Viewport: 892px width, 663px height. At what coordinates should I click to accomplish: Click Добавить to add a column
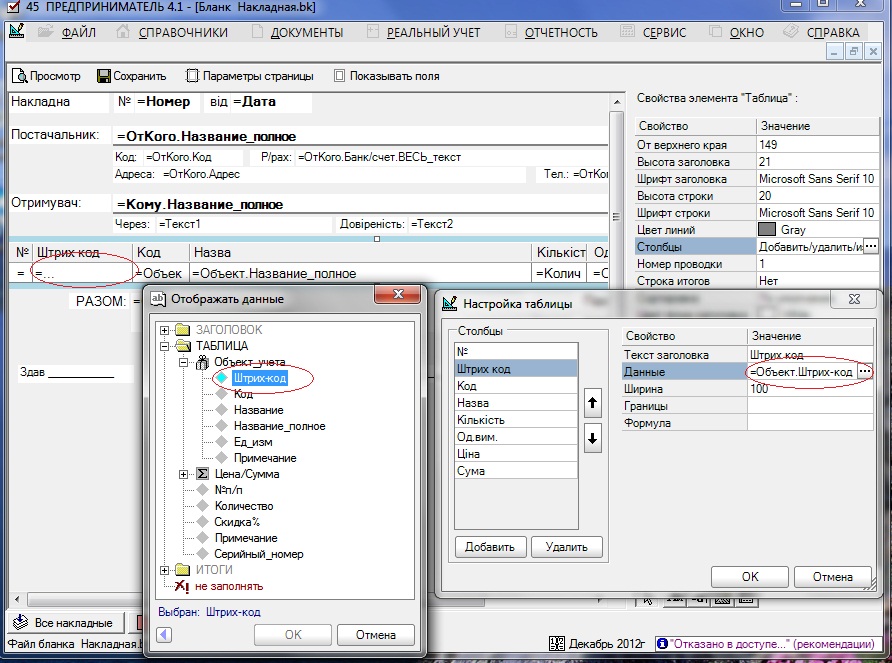(490, 547)
